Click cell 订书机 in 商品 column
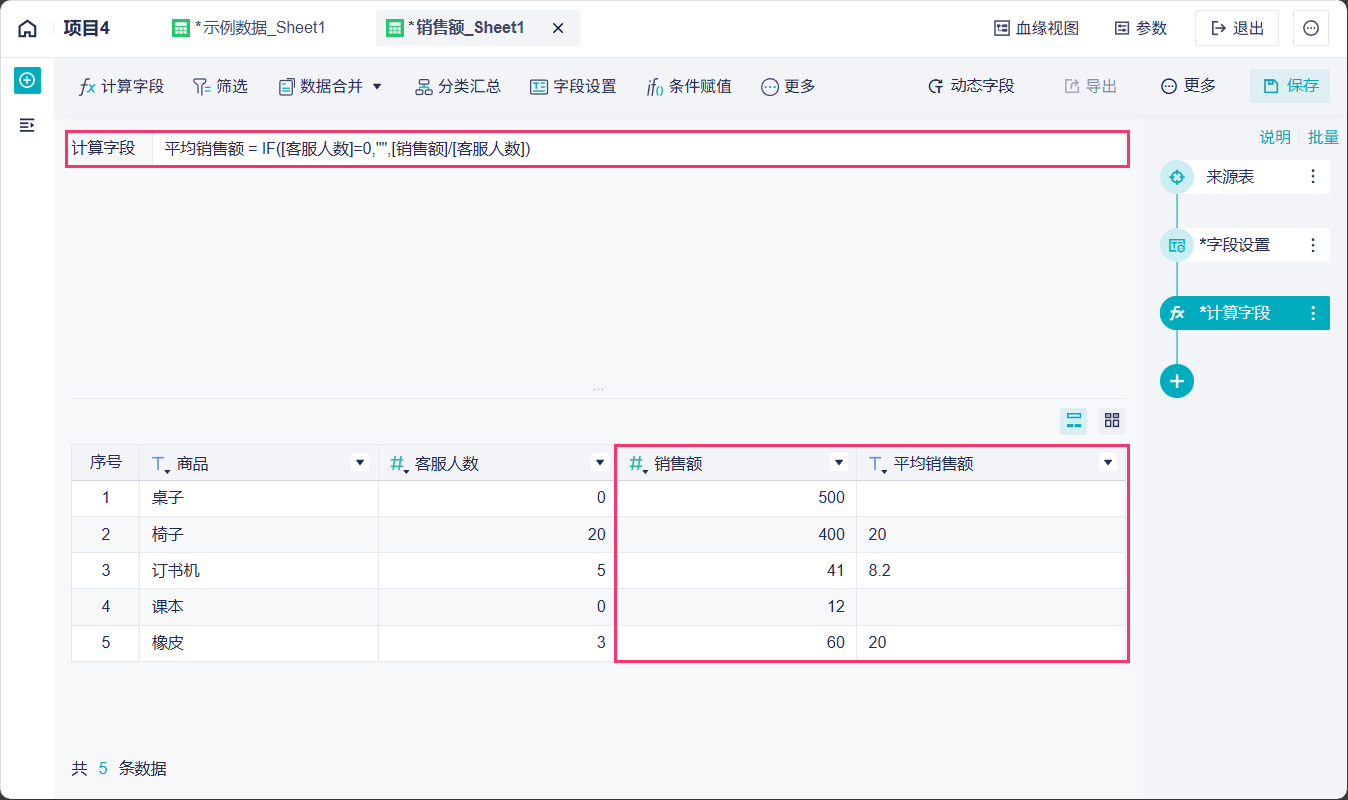This screenshot has height=800, width=1348. (259, 571)
